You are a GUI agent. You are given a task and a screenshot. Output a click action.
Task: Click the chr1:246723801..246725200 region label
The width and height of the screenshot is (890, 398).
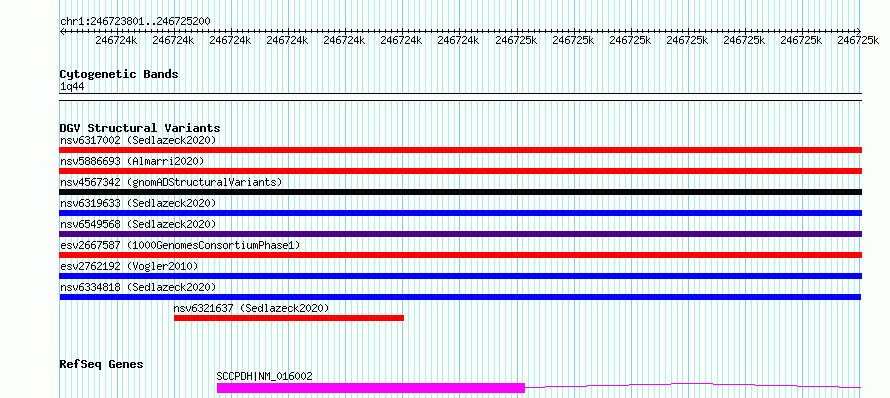pyautogui.click(x=135, y=22)
